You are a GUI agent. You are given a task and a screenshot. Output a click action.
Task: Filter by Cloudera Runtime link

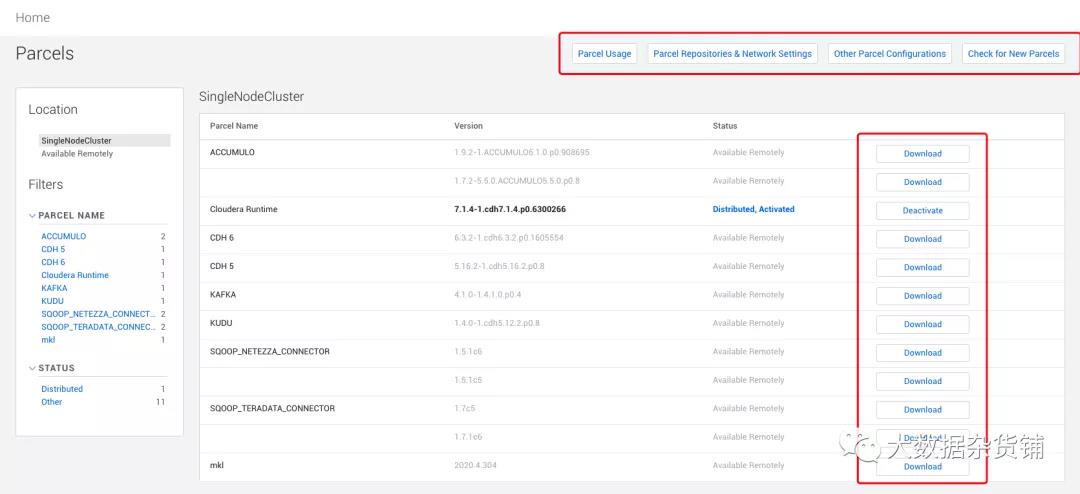click(74, 275)
